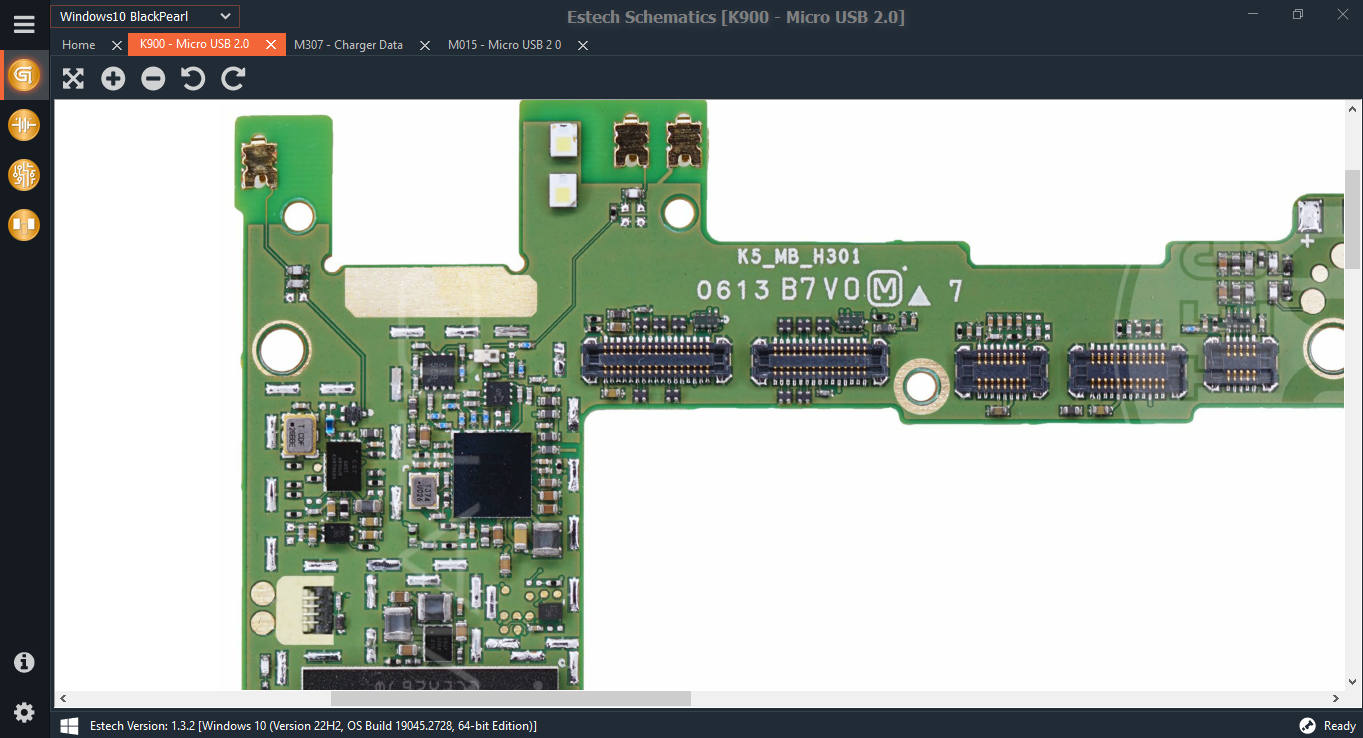
Task: Close the K900 - Micro USB 2.0 tab
Action: pyautogui.click(x=270, y=45)
